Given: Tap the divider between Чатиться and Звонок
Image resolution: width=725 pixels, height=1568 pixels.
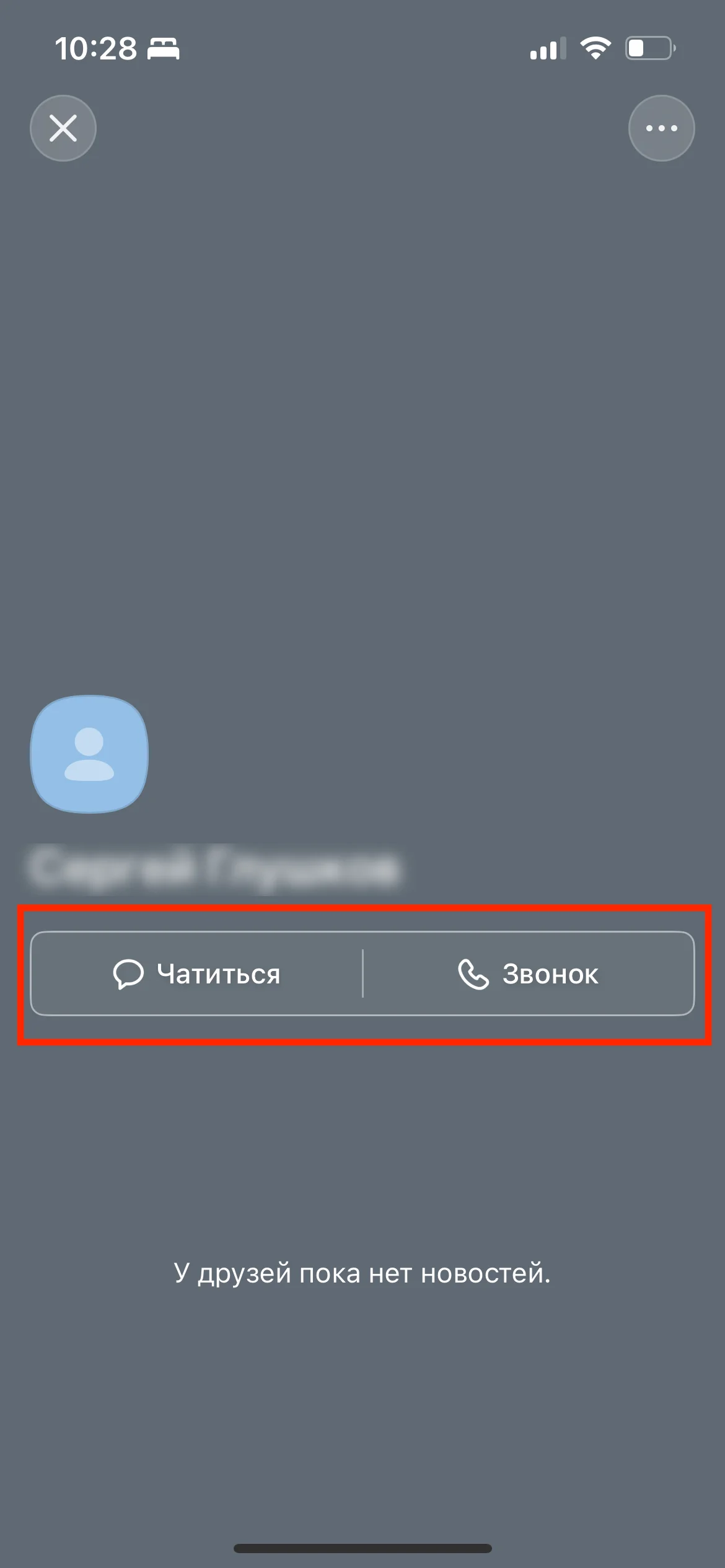Looking at the screenshot, I should click(362, 973).
